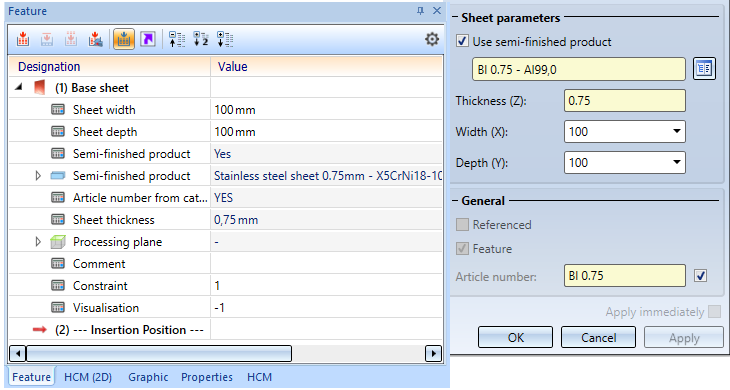This screenshot has height=390, width=730.
Task: Open the Width (X) dropdown
Action: click(x=676, y=132)
